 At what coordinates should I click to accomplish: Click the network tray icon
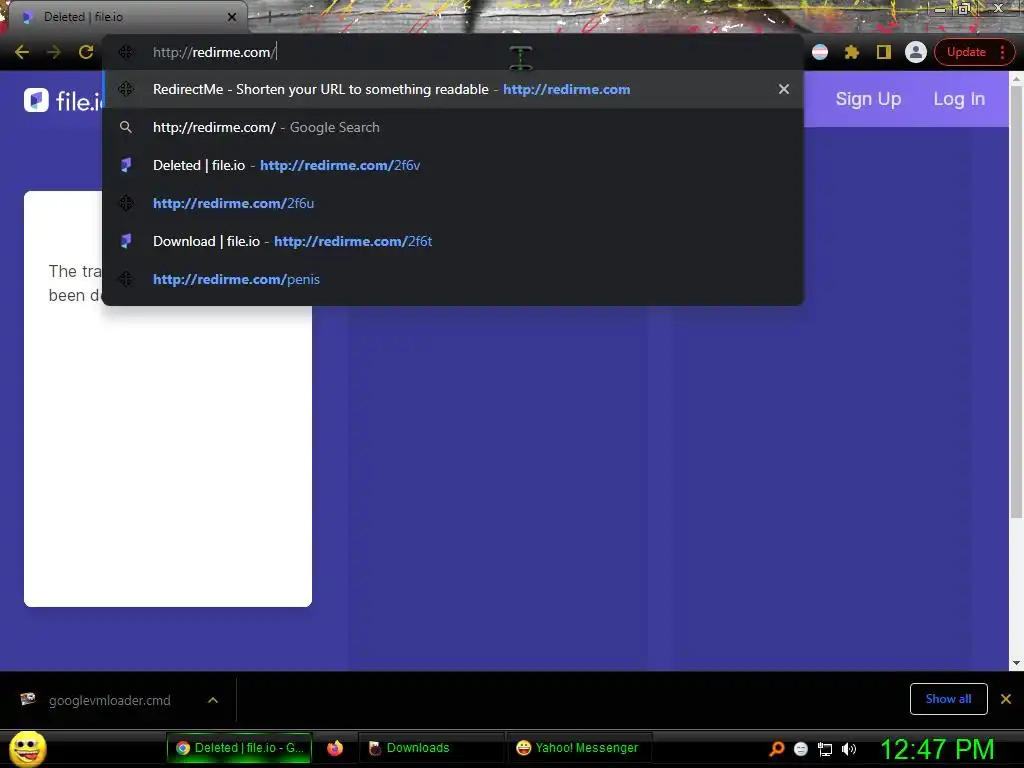[825, 749]
